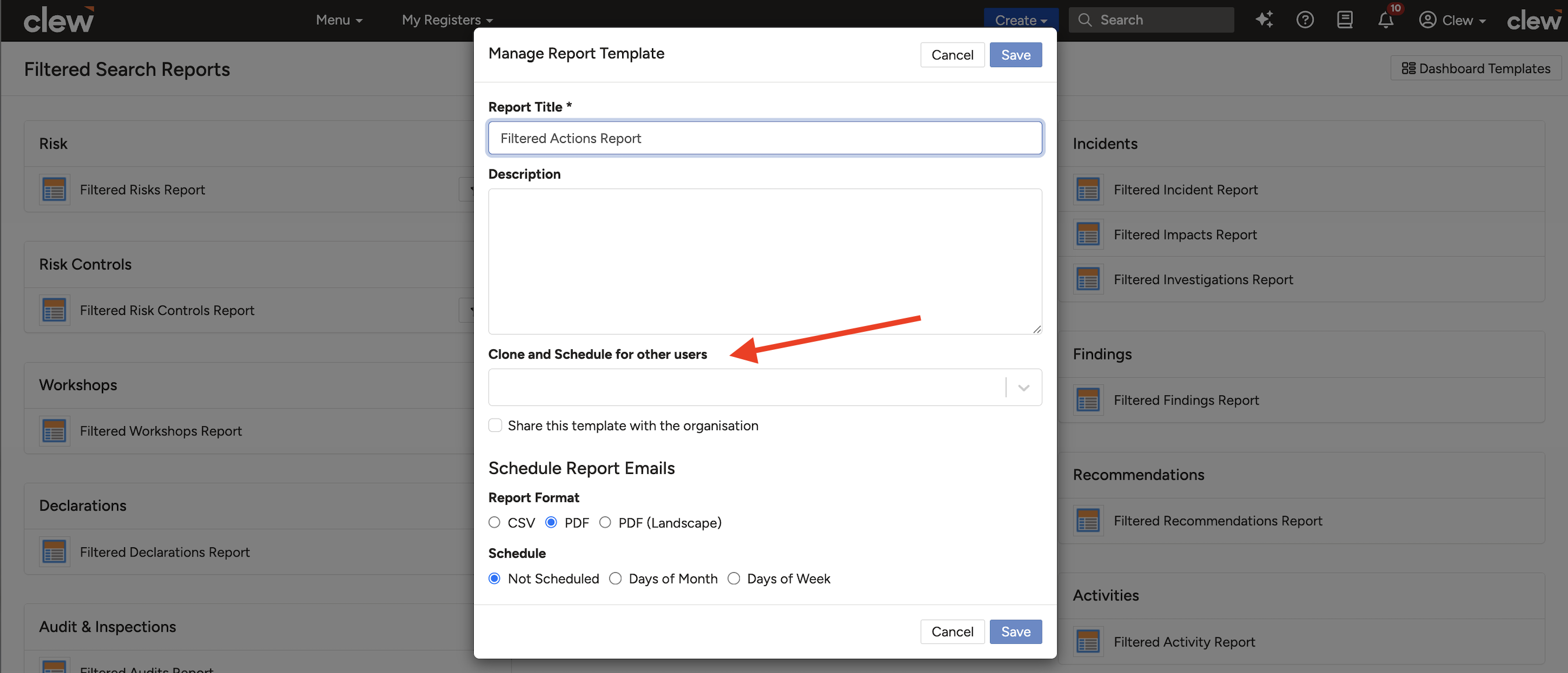Open the help question mark icon
Screen dimensions: 1568x673
pyautogui.click(x=1304, y=19)
